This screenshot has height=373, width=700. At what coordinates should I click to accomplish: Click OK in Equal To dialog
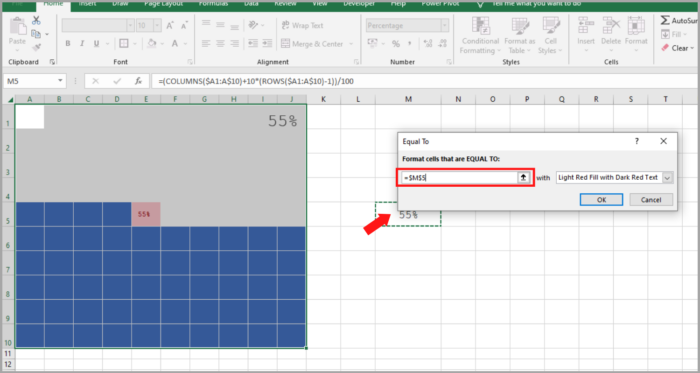(601, 199)
